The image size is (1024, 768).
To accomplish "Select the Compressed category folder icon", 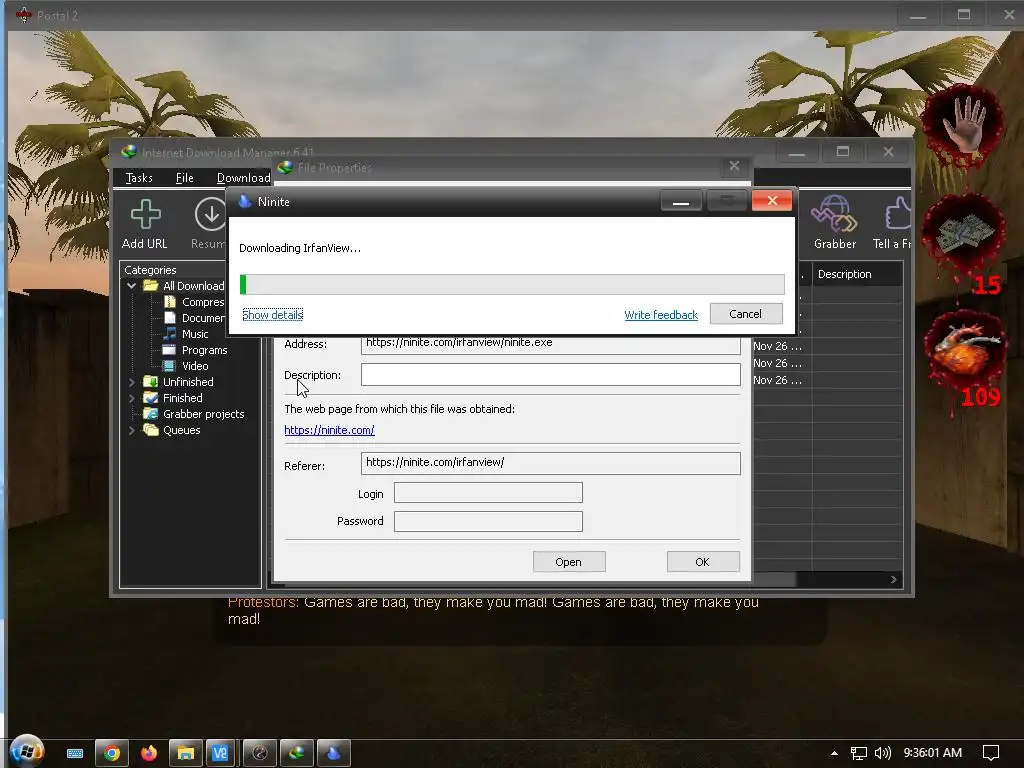I will click(x=170, y=302).
